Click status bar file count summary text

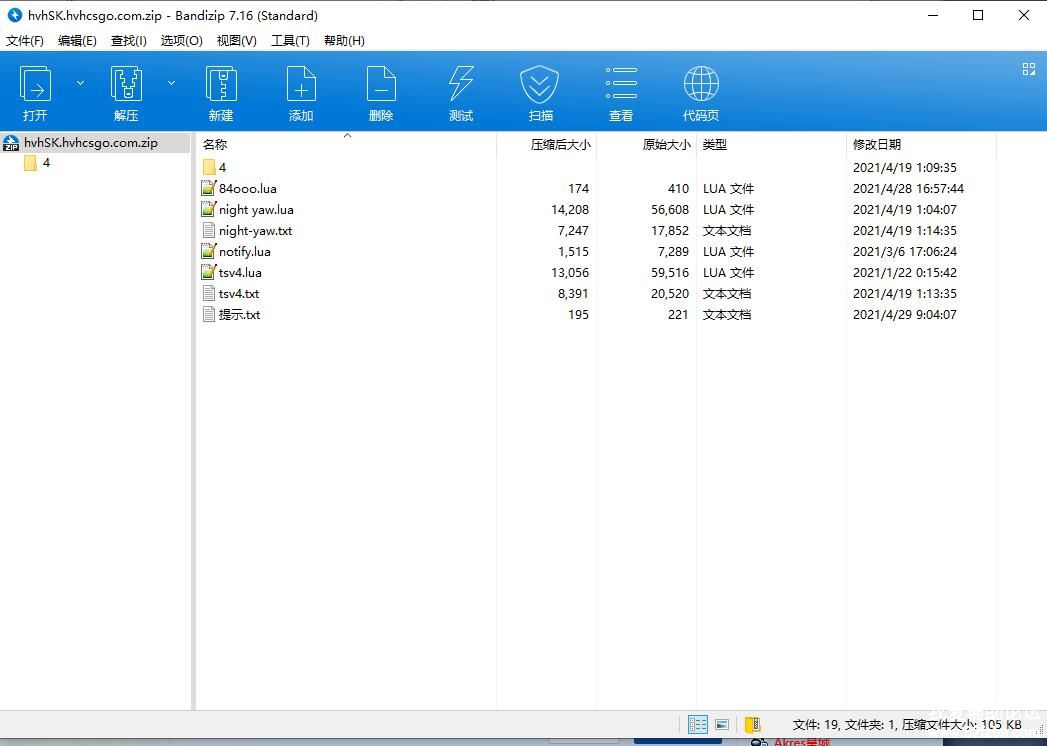(907, 725)
